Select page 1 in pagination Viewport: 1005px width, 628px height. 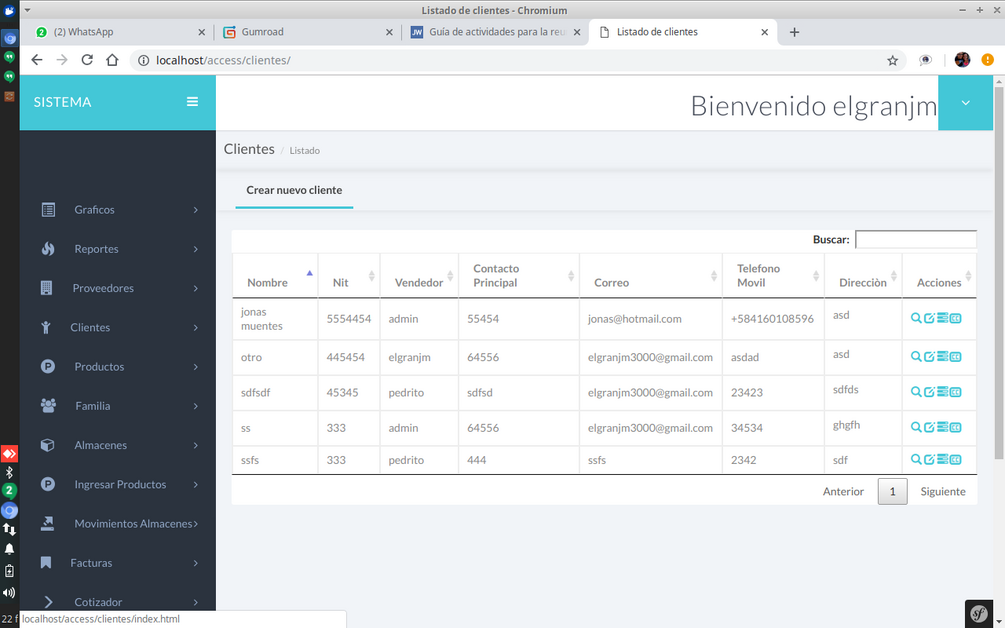tap(892, 492)
